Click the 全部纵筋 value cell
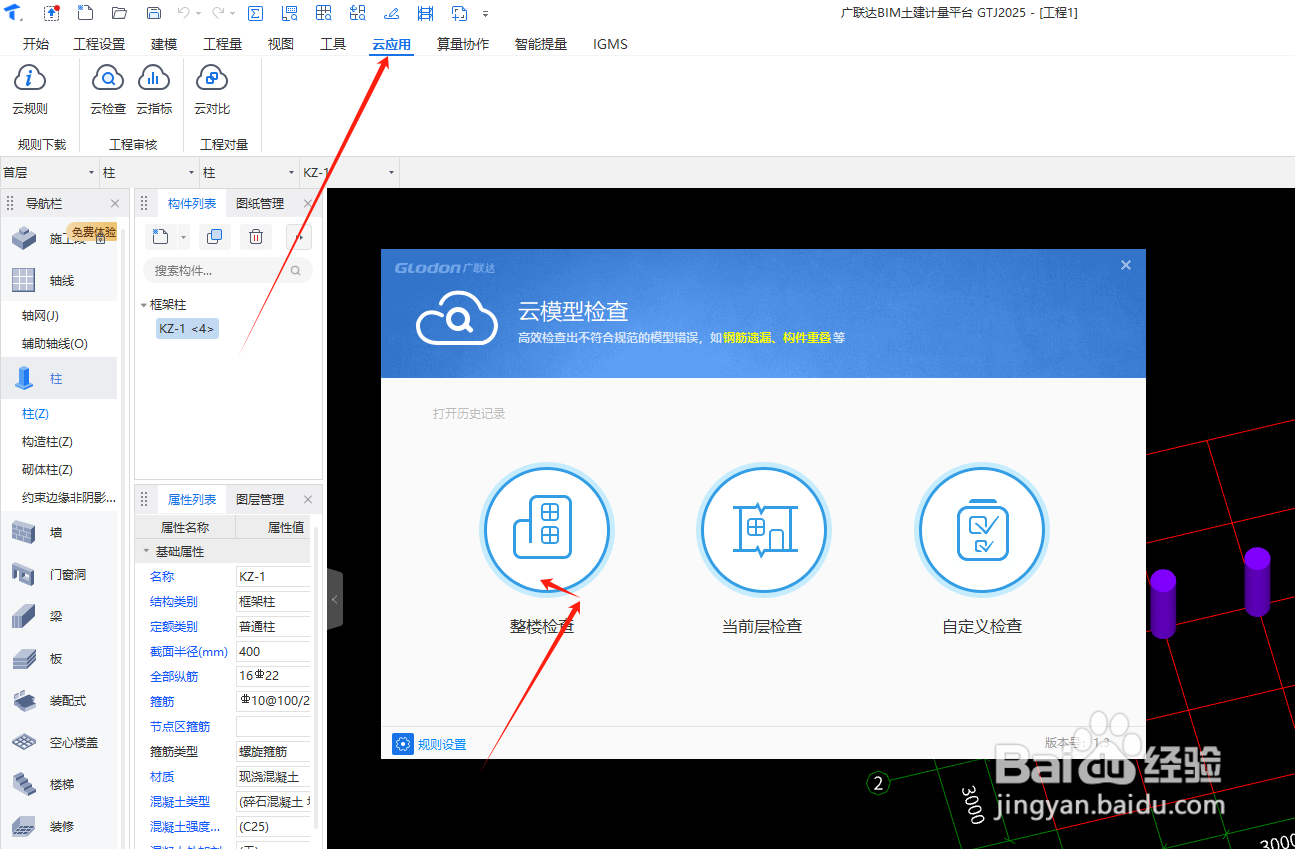Image resolution: width=1295 pixels, height=849 pixels. (273, 676)
